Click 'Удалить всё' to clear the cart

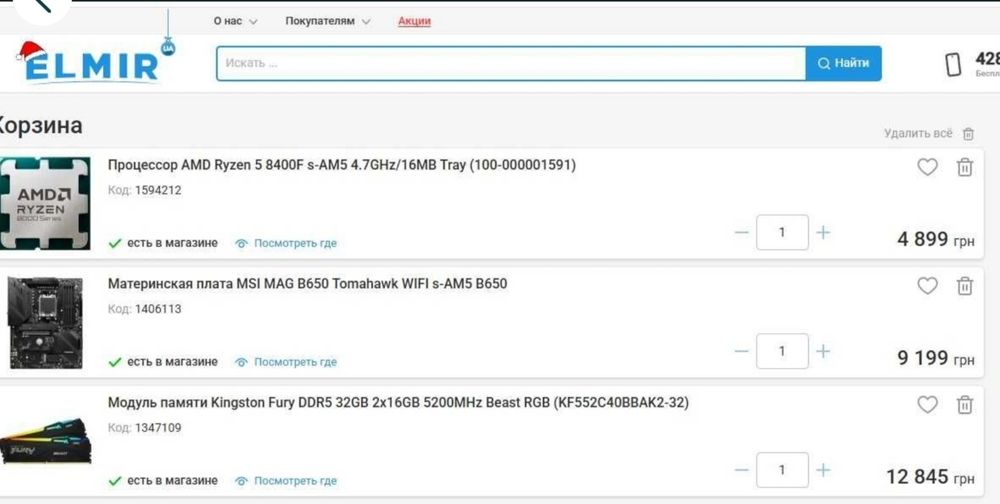click(929, 133)
